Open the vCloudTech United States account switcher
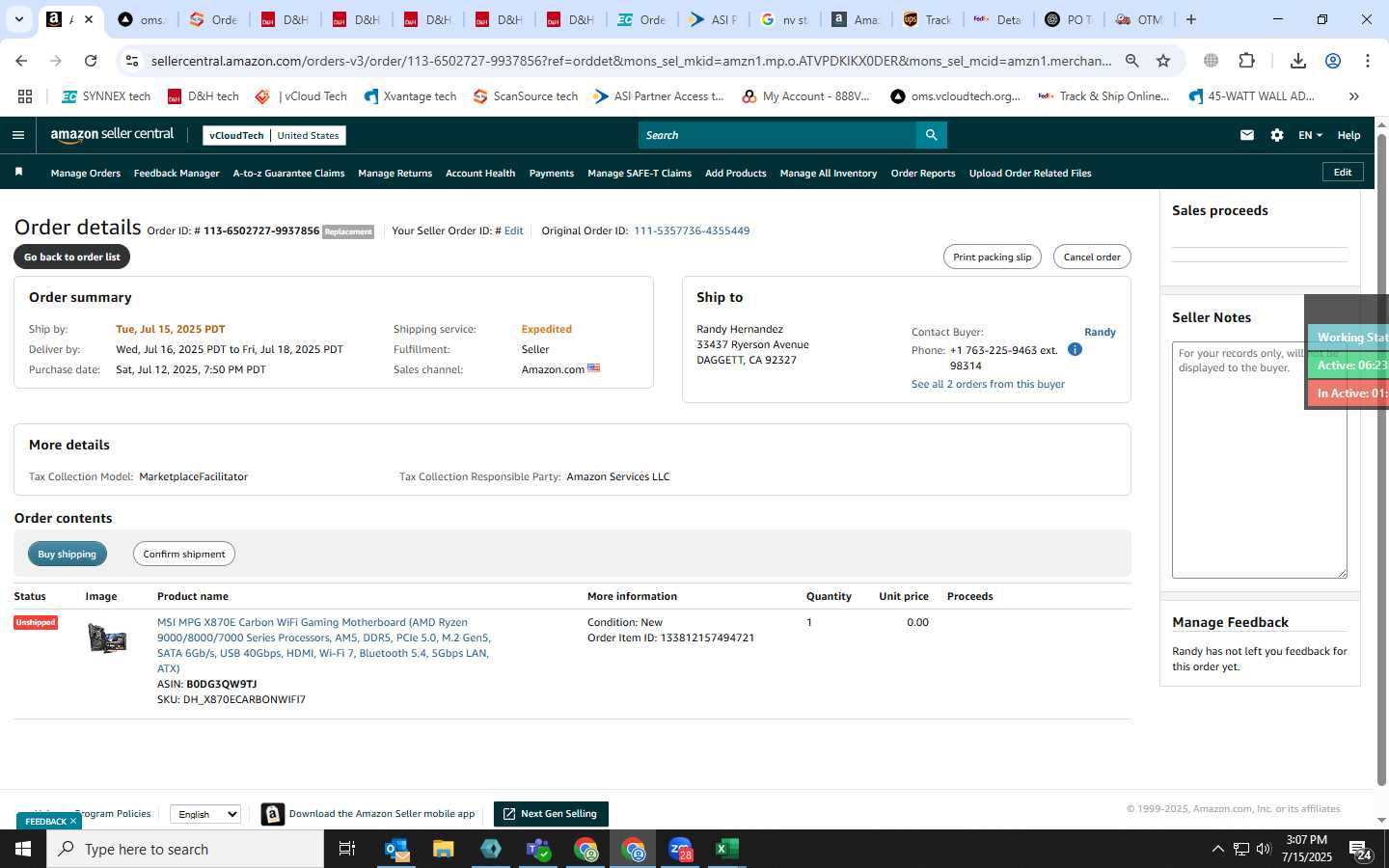This screenshot has height=868, width=1389. click(274, 135)
